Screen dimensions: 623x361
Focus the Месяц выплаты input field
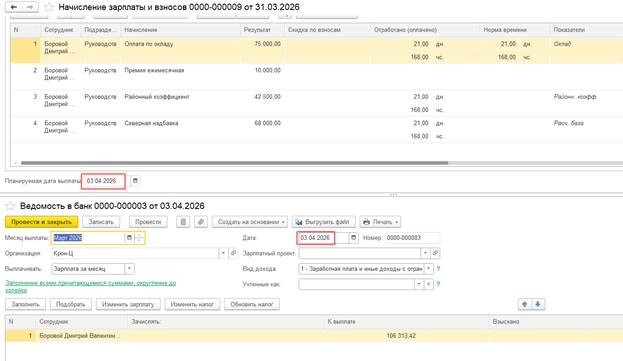(88, 237)
